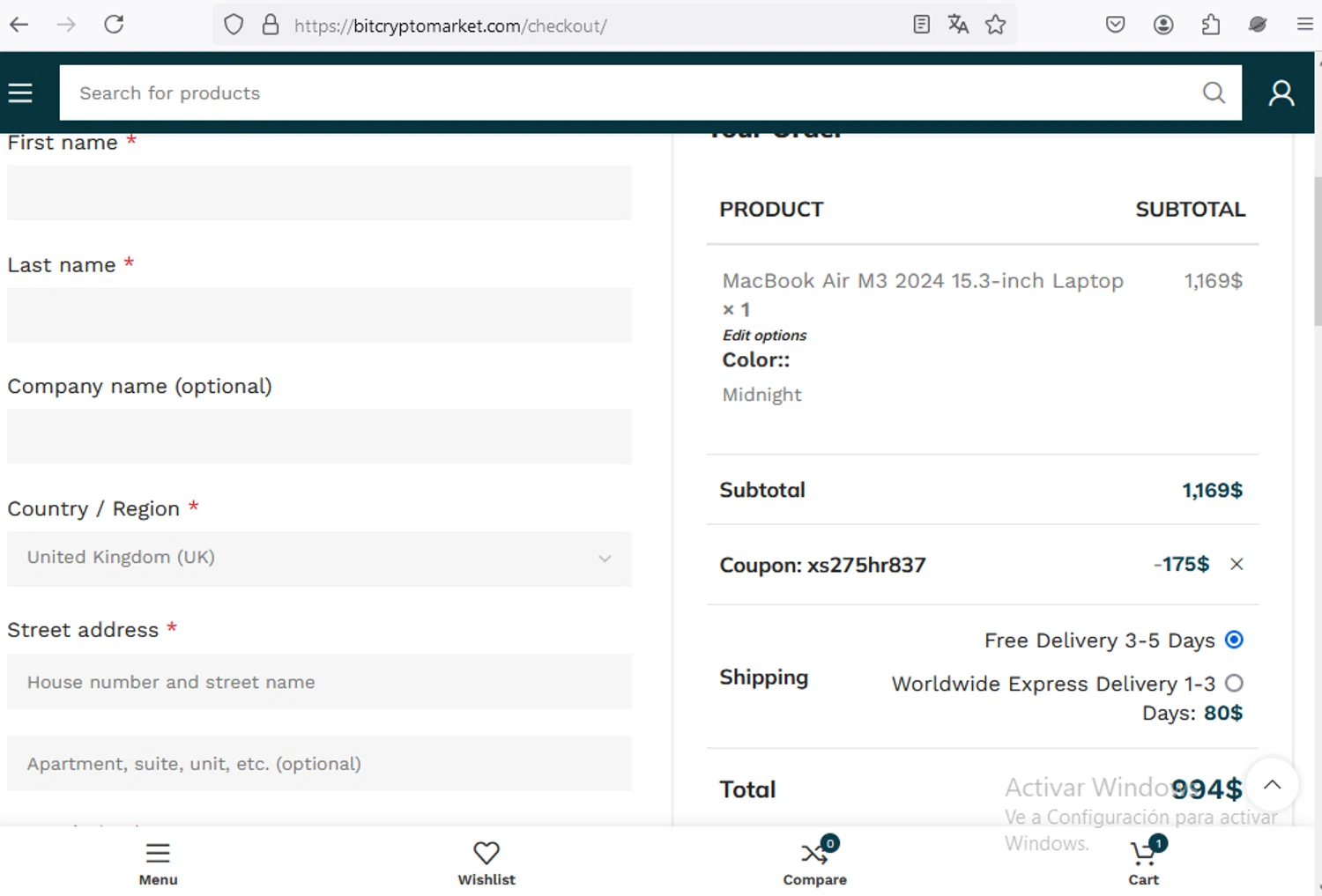Screen dimensions: 1322x896
Task: Open Menu in bottom navigation
Action: [158, 863]
